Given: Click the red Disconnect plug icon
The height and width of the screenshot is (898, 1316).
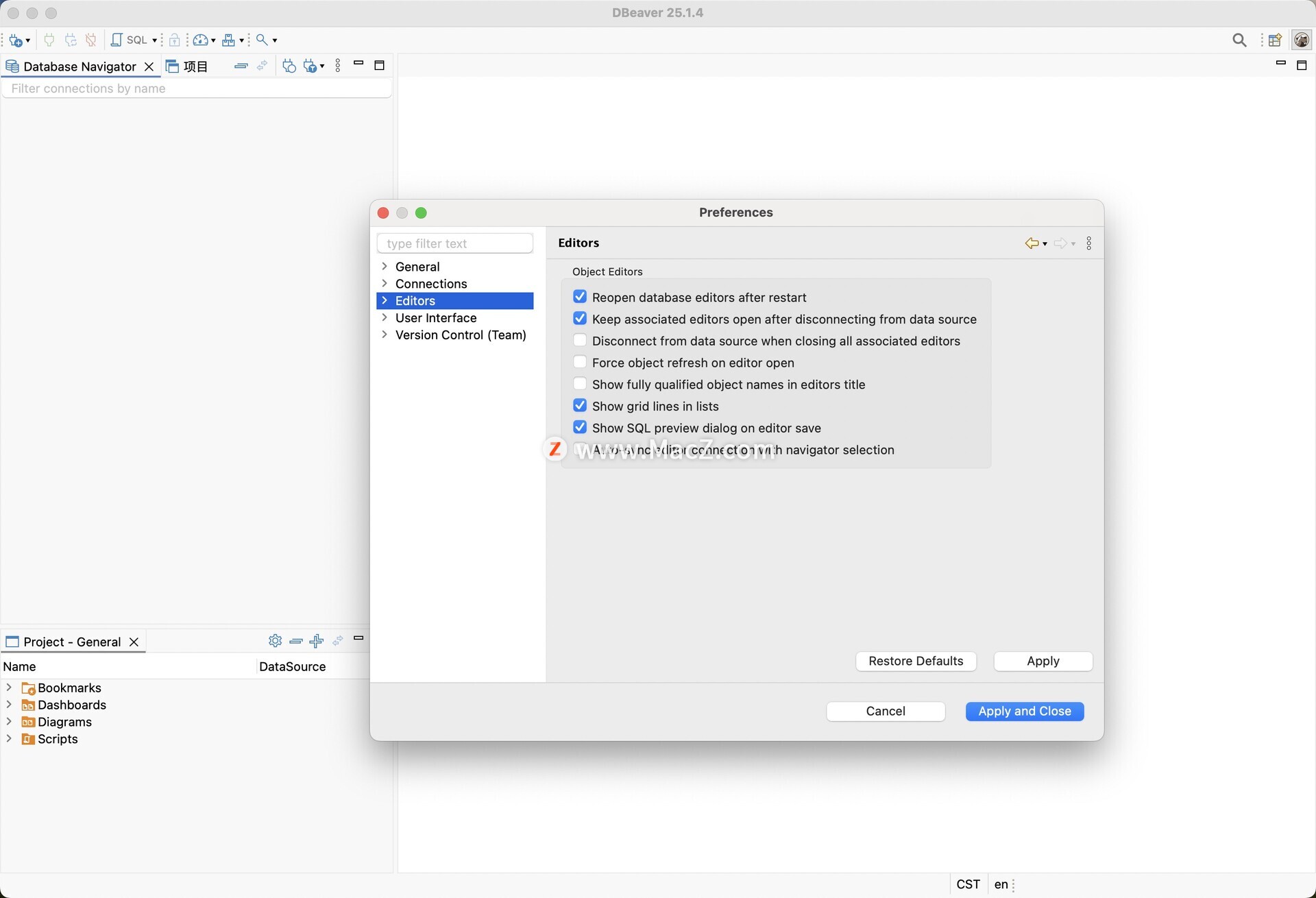Looking at the screenshot, I should [x=91, y=40].
